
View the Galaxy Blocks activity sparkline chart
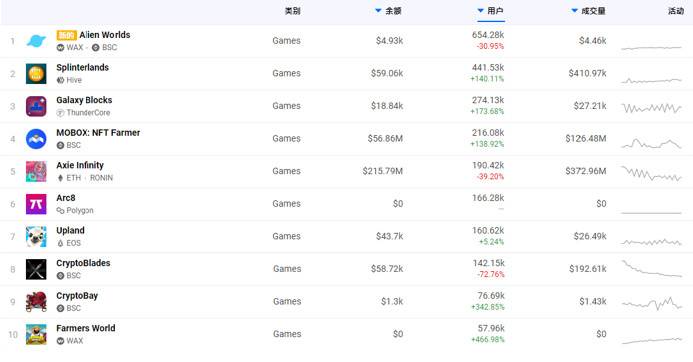point(651,107)
